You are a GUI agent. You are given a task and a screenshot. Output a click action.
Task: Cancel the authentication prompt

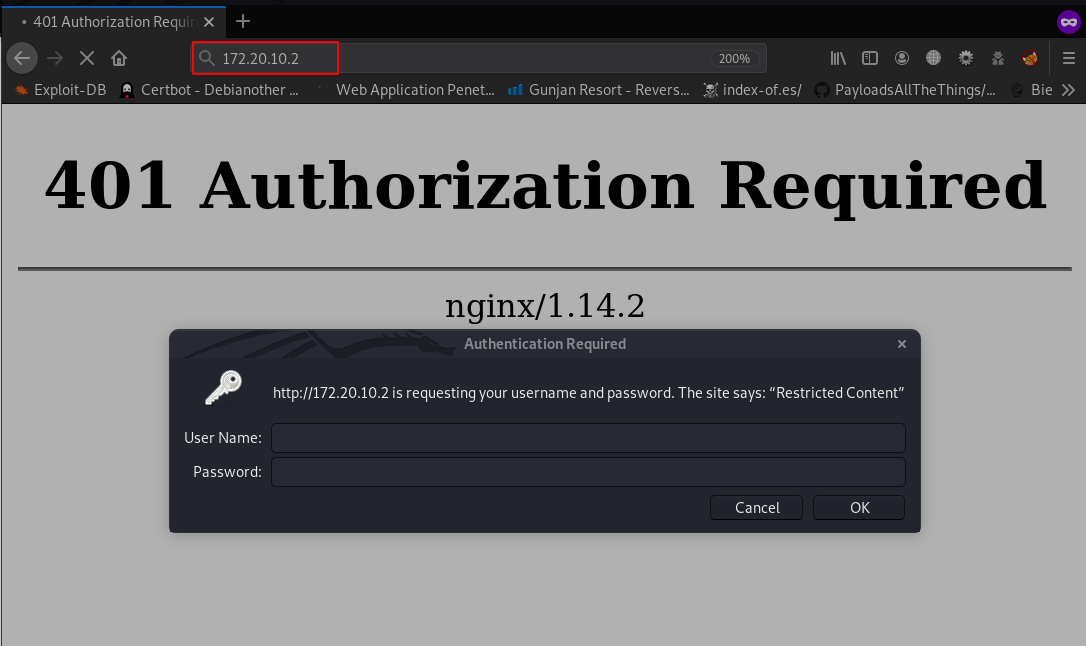pyautogui.click(x=756, y=508)
